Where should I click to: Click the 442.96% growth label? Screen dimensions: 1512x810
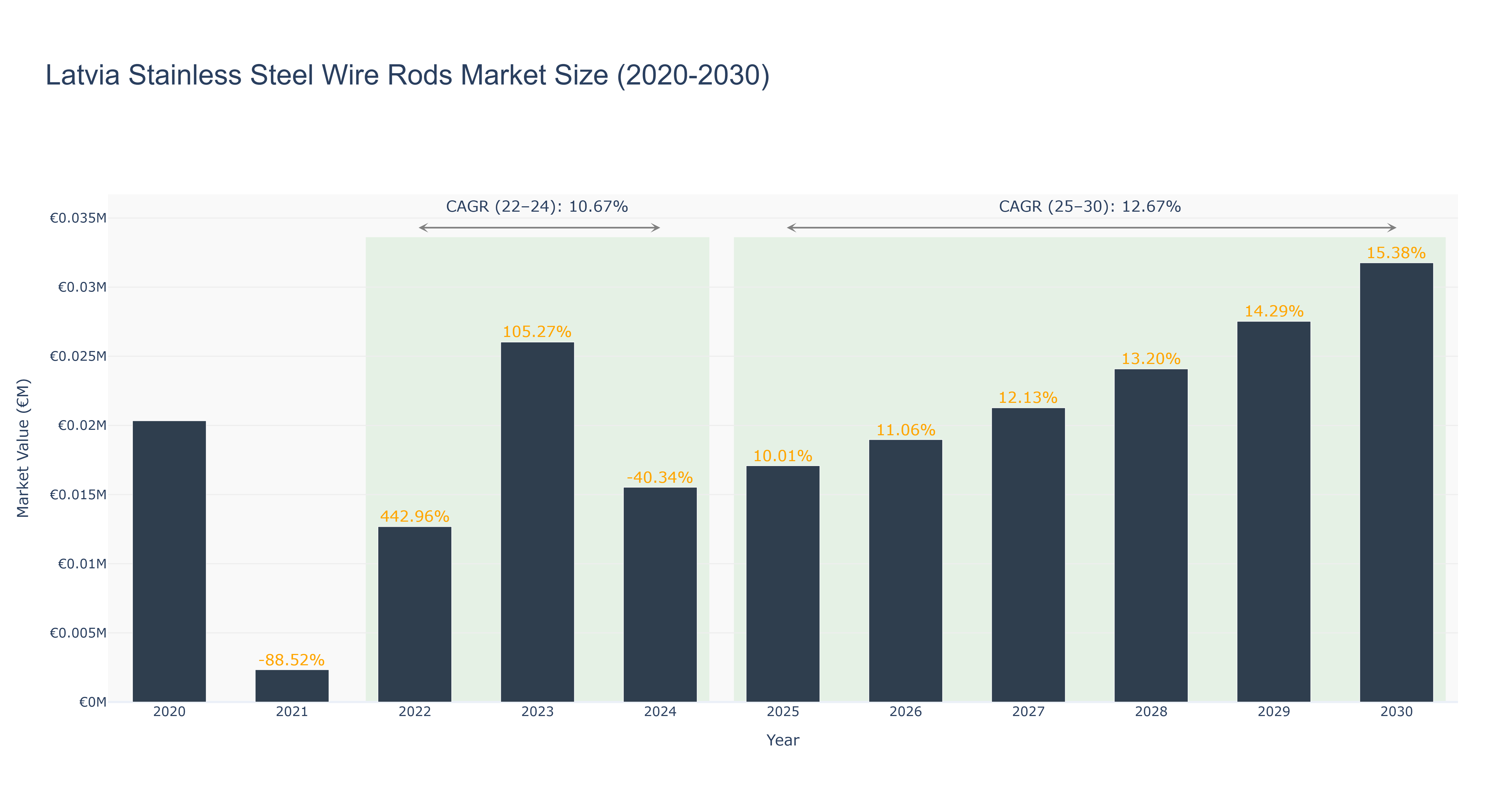(414, 517)
